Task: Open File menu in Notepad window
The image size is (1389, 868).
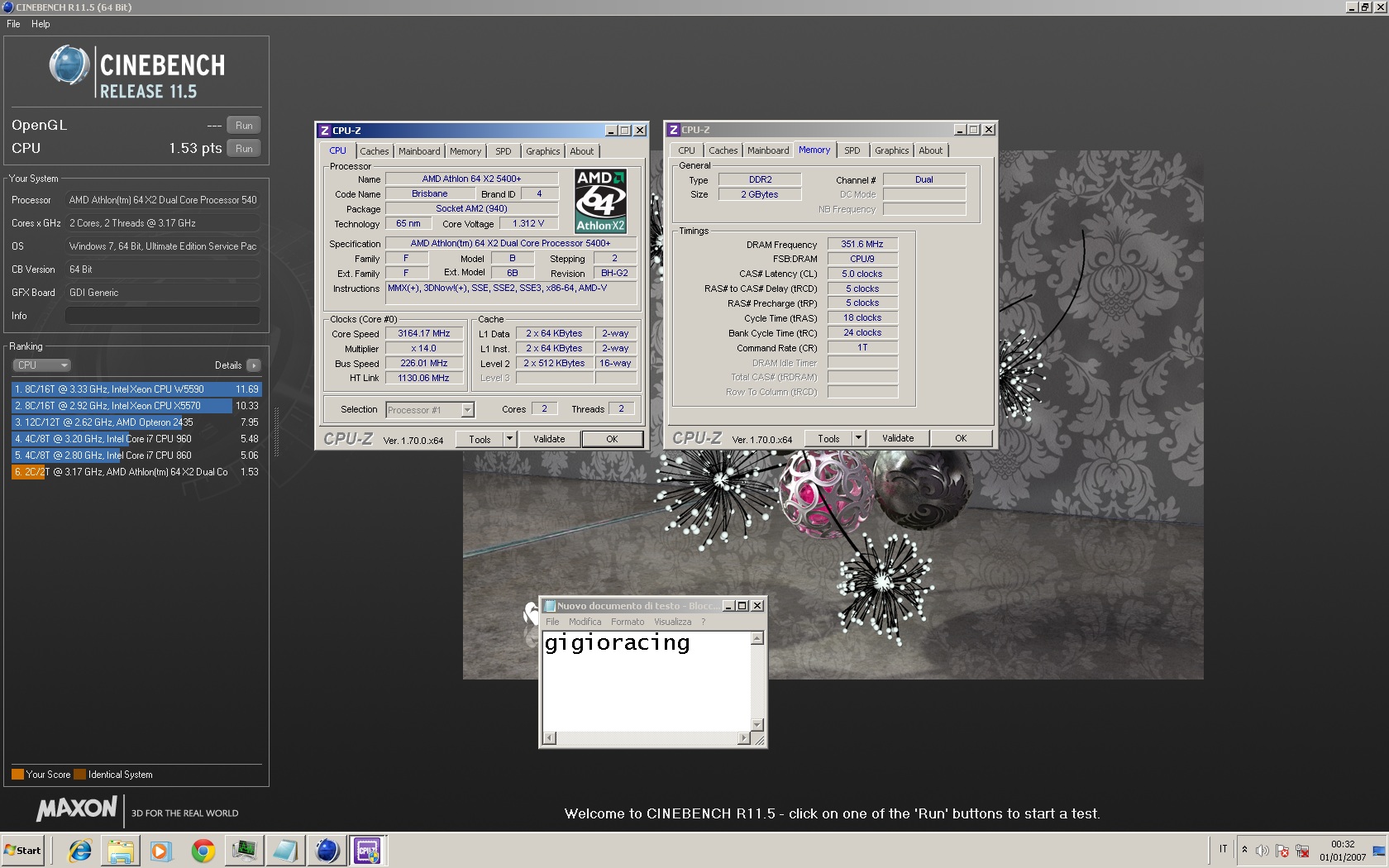Action: click(x=552, y=622)
